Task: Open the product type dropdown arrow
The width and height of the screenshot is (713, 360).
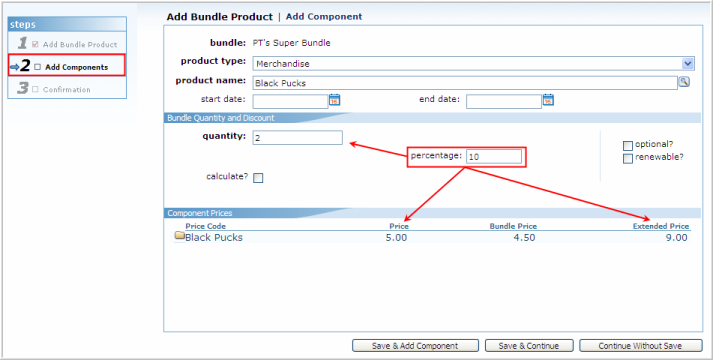Action: coord(688,64)
